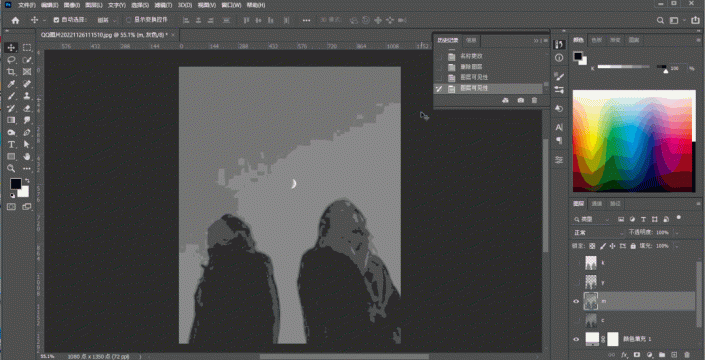
Task: Select the Eyedropper tool
Action: 11,84
